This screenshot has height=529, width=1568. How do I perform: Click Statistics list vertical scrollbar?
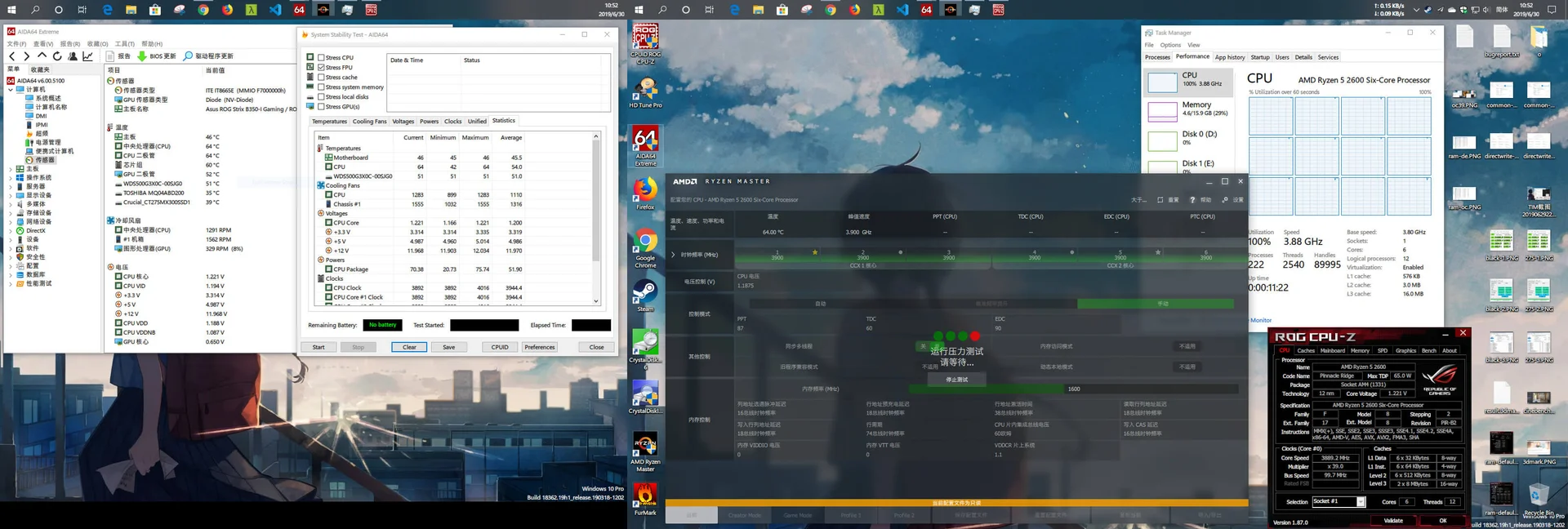point(596,219)
